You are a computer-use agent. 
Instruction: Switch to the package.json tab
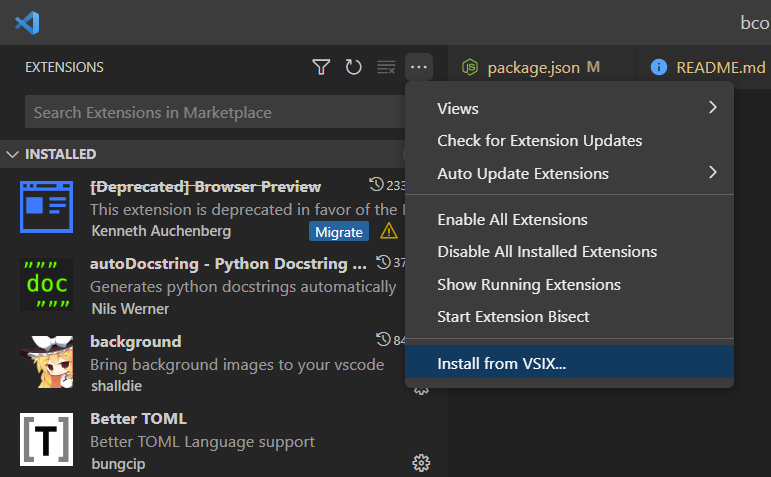coord(541,67)
